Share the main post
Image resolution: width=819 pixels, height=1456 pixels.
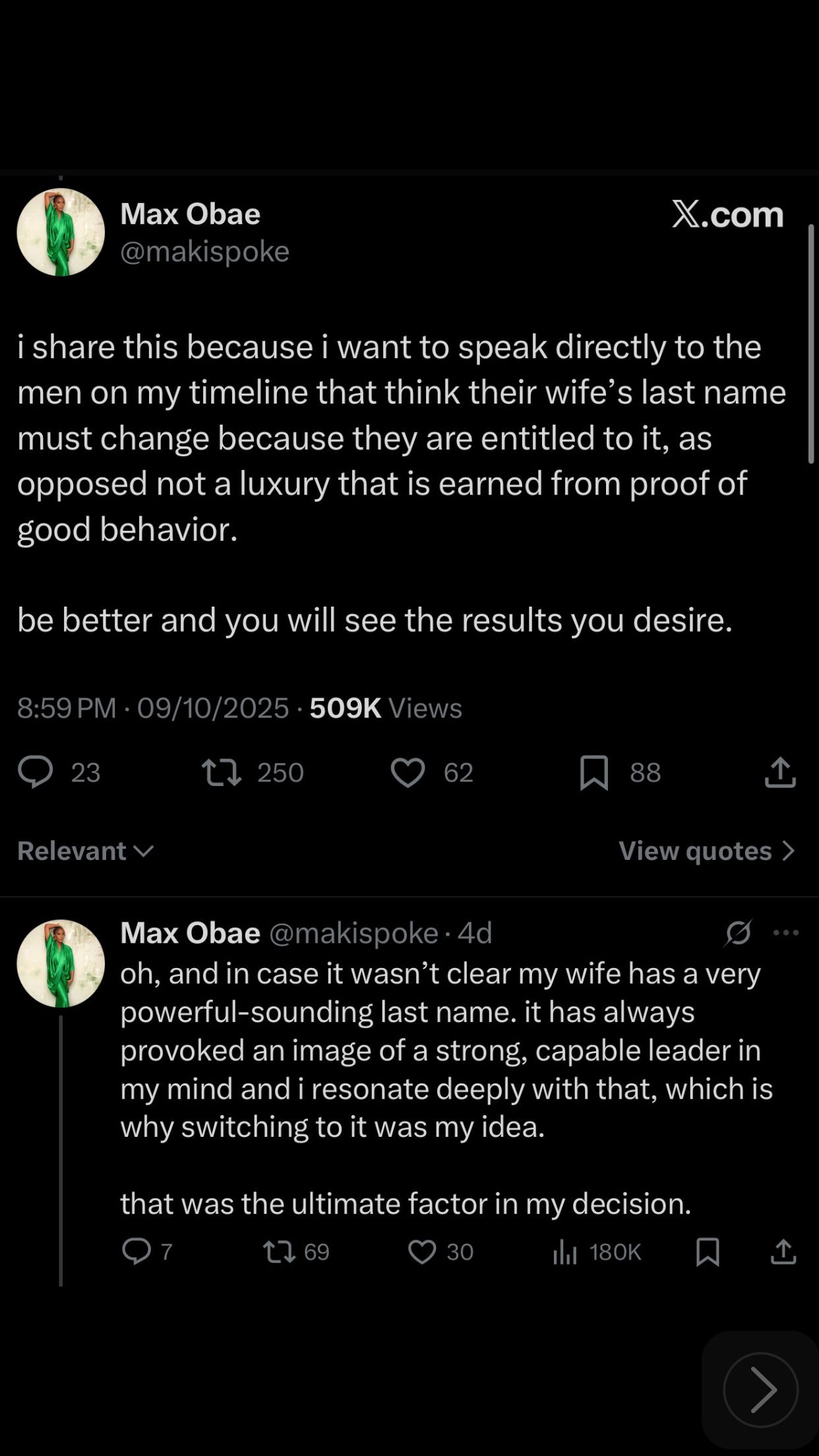[x=780, y=772]
